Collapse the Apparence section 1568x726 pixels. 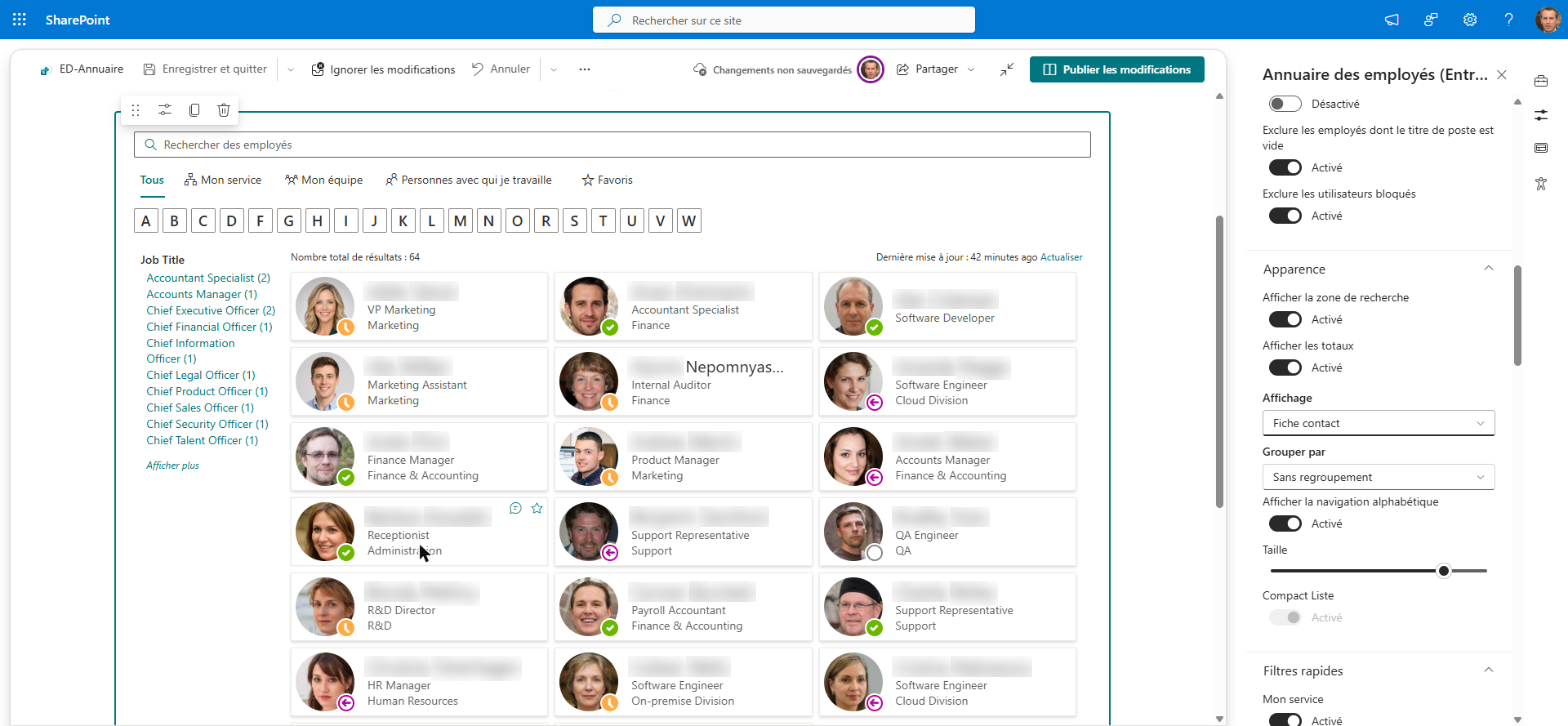coord(1488,268)
